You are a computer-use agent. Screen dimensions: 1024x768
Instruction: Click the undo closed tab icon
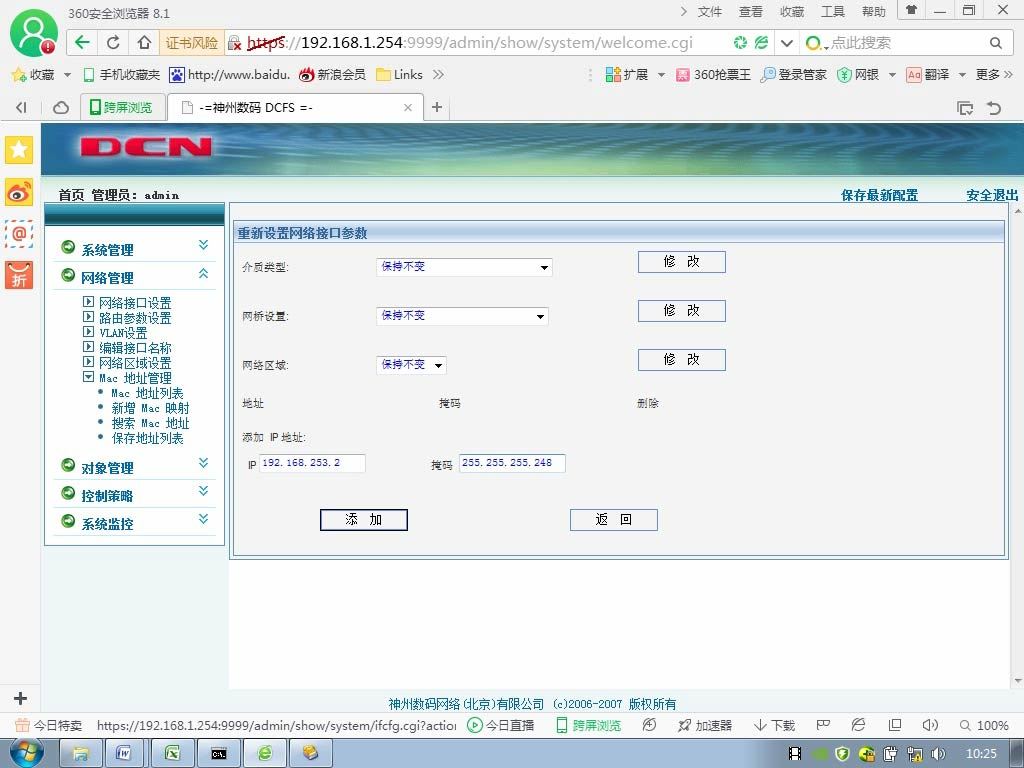pos(993,108)
